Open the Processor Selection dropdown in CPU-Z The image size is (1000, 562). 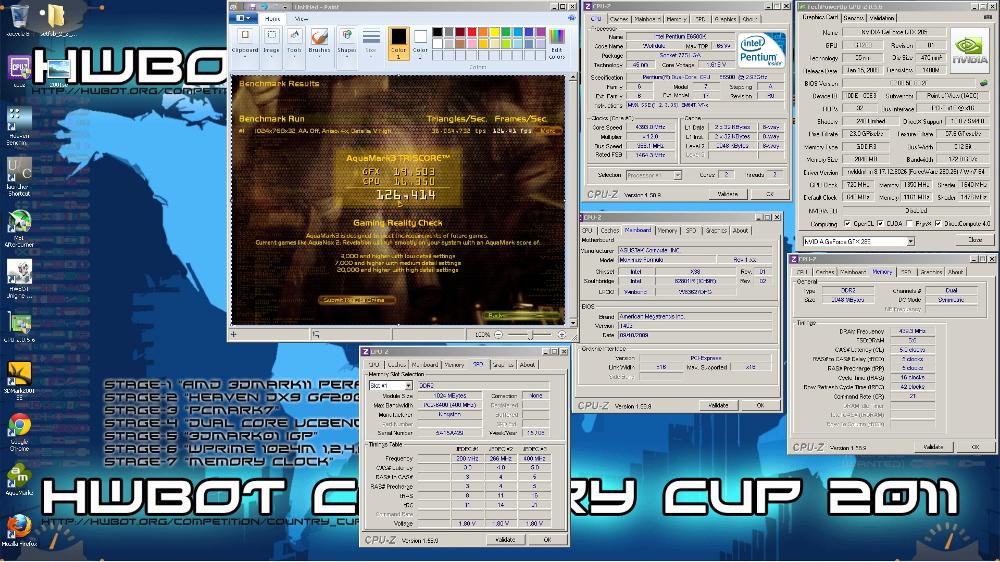[677, 175]
